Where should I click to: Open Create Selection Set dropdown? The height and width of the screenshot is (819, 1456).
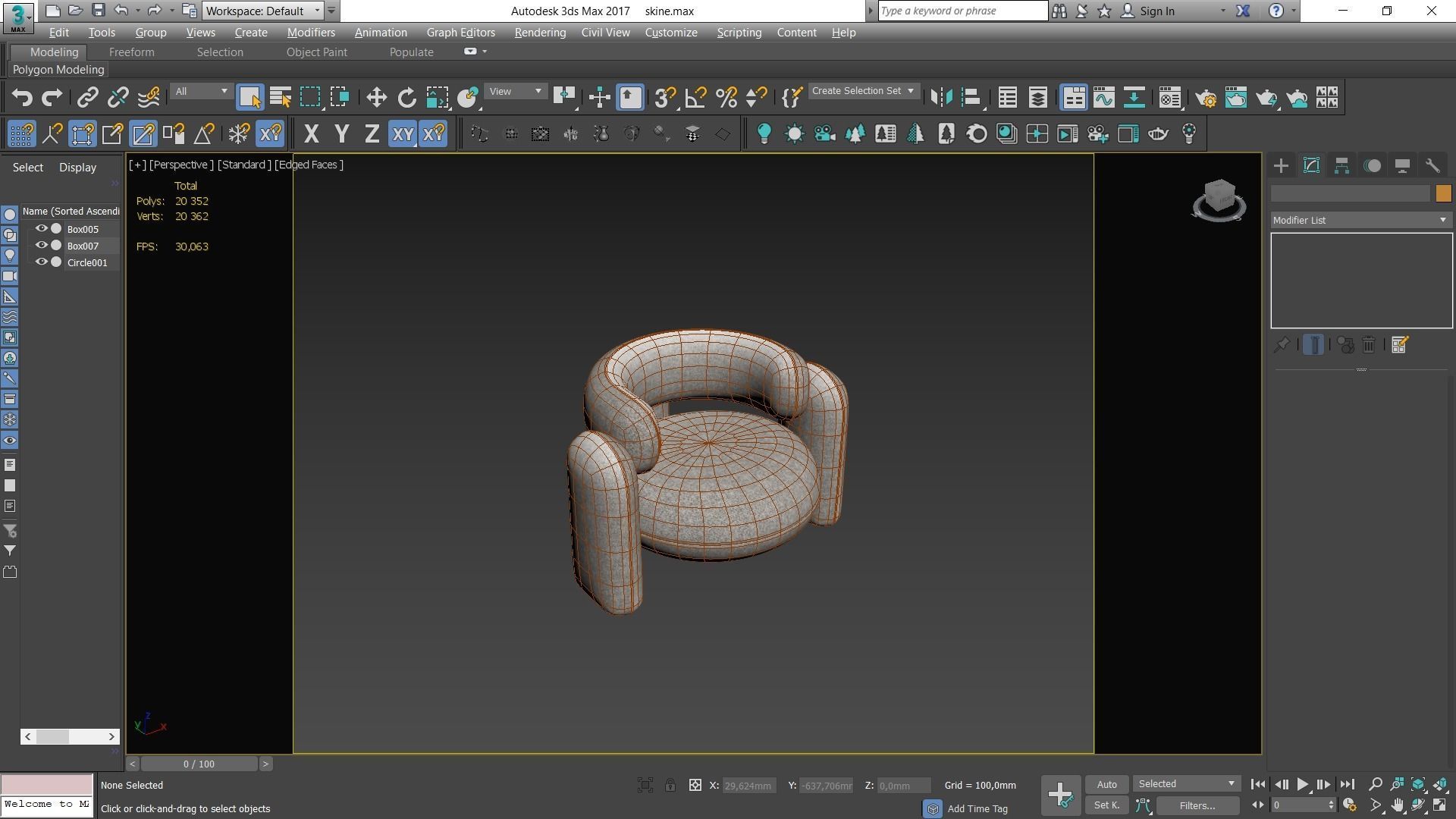click(863, 91)
